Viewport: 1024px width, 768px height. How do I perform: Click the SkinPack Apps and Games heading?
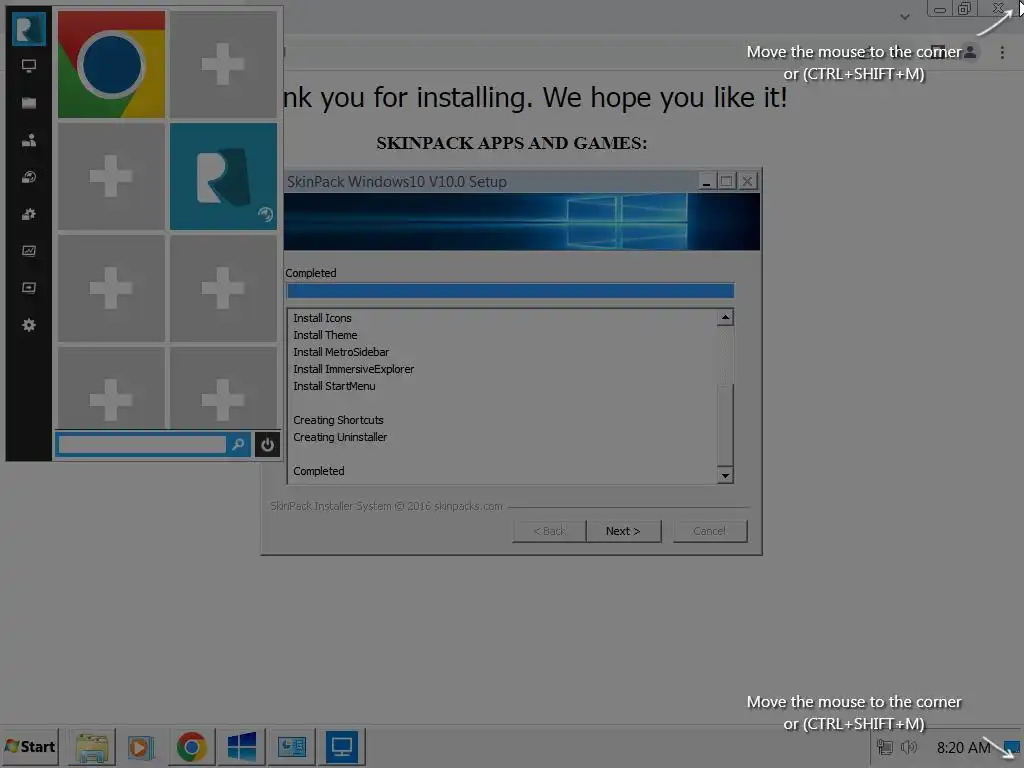click(511, 143)
